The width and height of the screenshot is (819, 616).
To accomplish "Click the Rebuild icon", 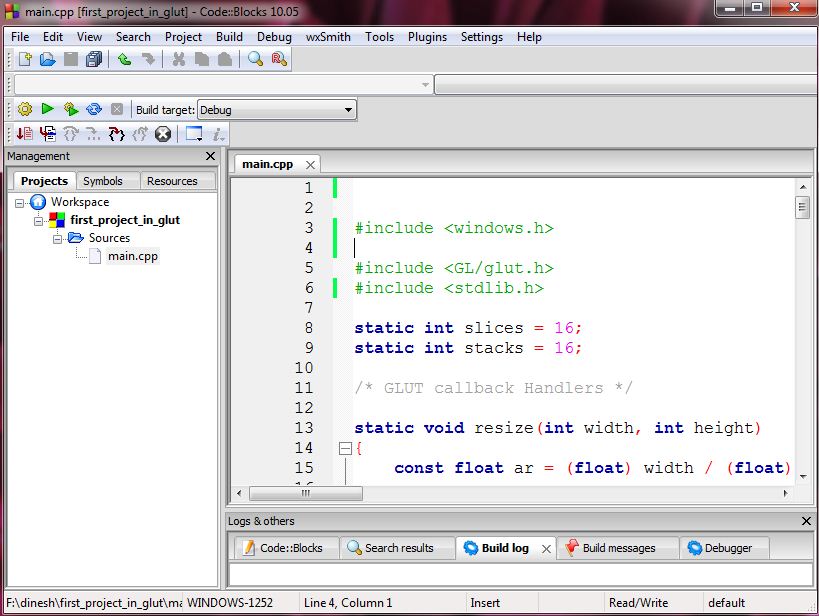I will [x=94, y=109].
